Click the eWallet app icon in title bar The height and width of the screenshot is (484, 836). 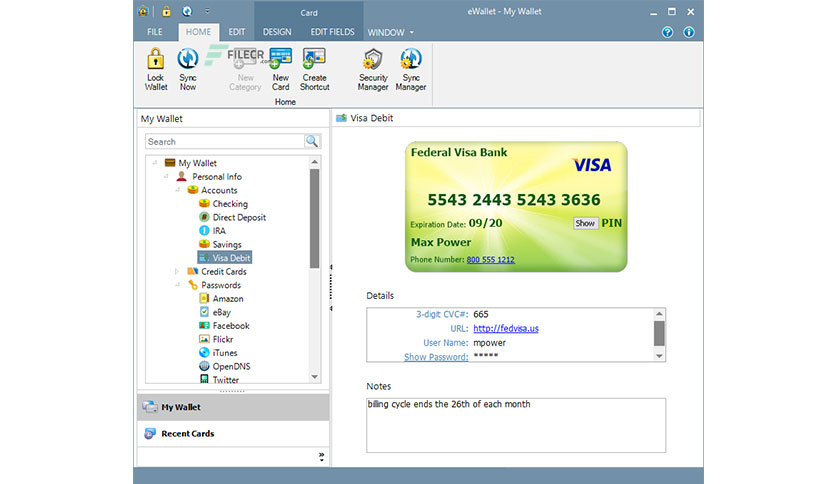[143, 11]
